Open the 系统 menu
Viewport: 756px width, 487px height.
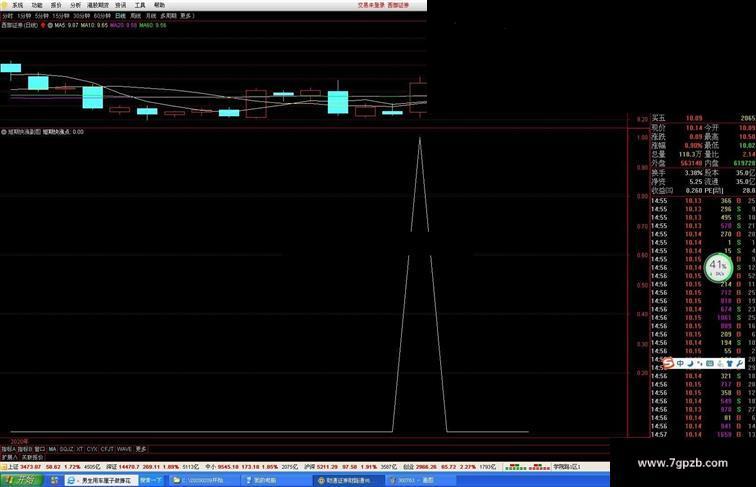(17, 5)
